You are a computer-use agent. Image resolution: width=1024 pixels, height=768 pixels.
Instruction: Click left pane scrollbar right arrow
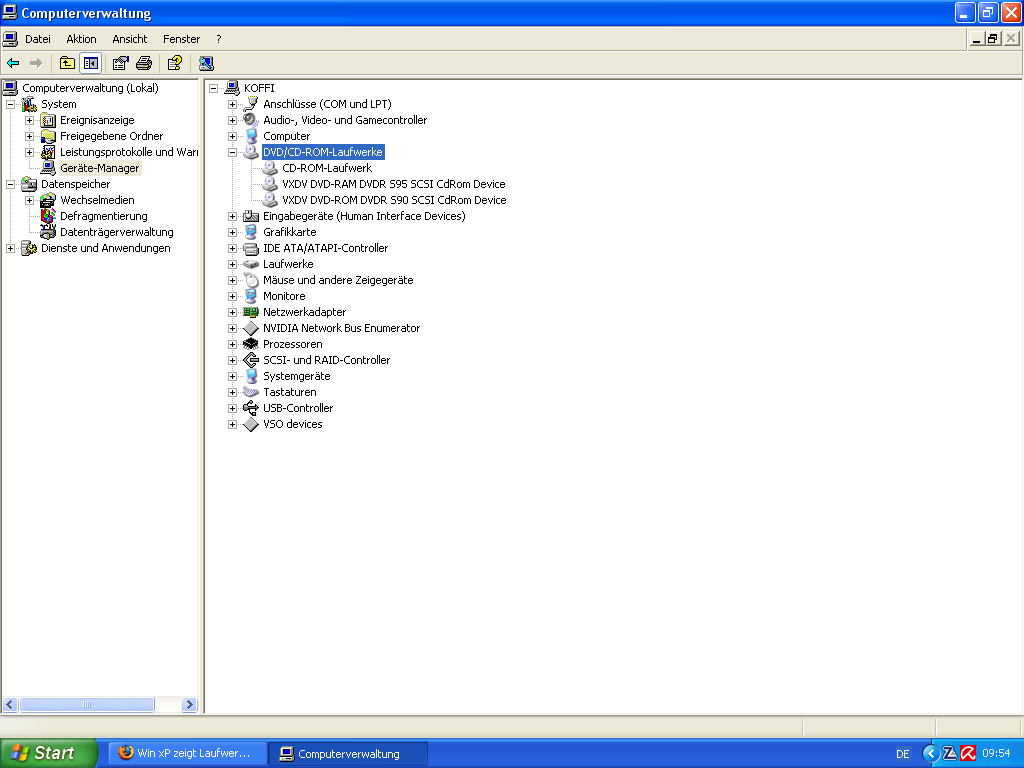pos(189,704)
